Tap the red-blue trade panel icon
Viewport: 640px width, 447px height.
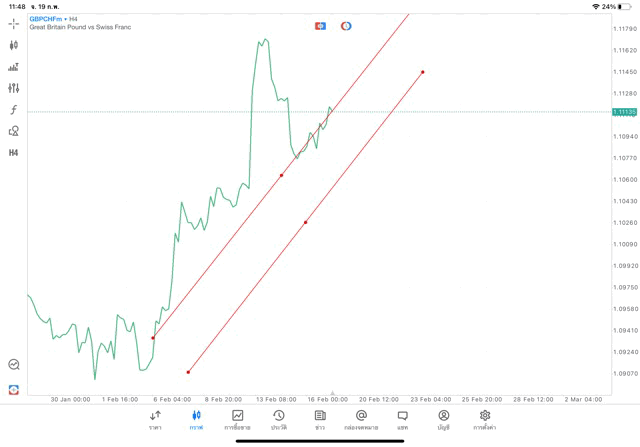click(13, 389)
